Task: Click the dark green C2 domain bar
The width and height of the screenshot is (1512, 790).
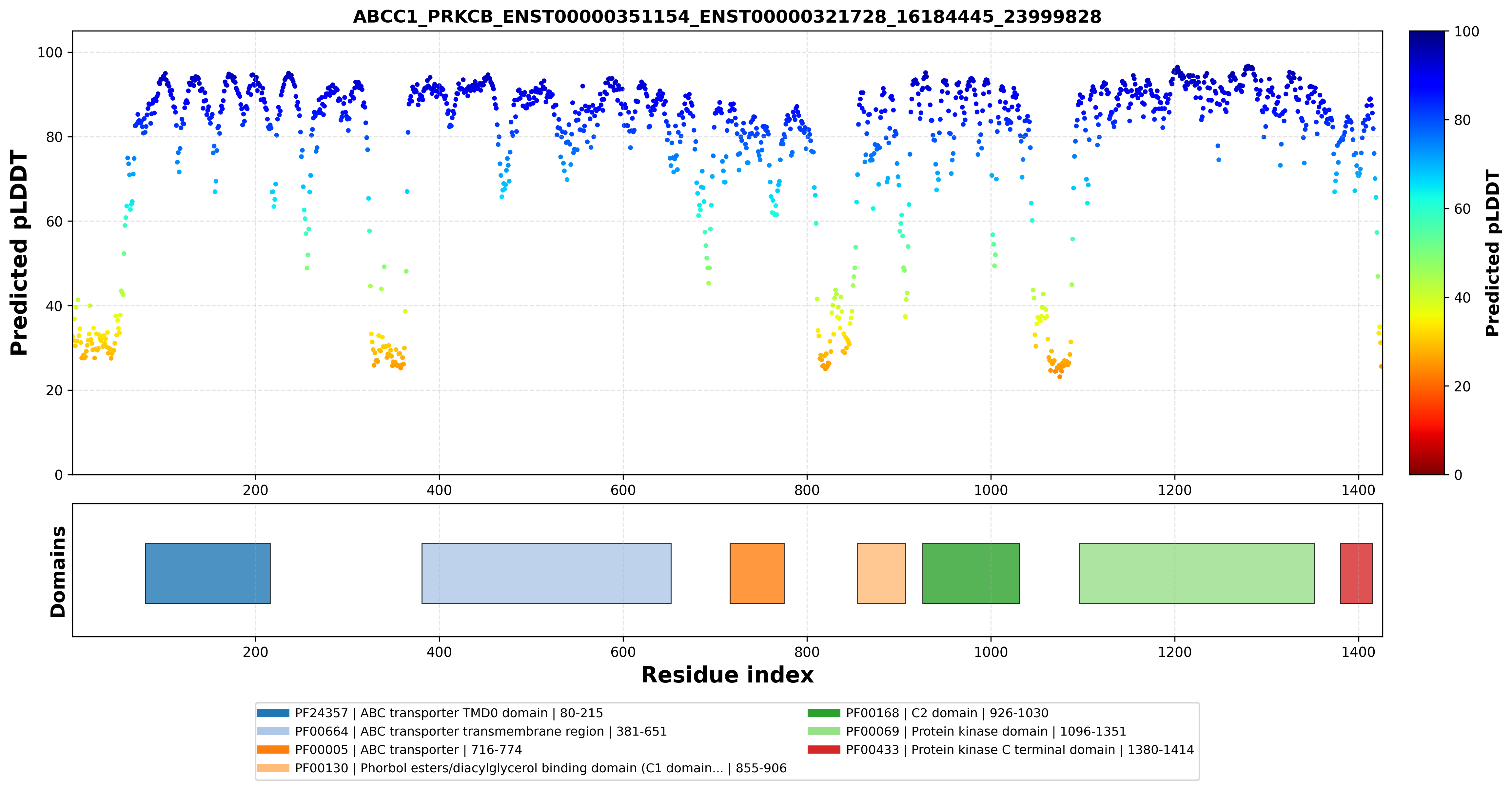Action: [x=972, y=573]
